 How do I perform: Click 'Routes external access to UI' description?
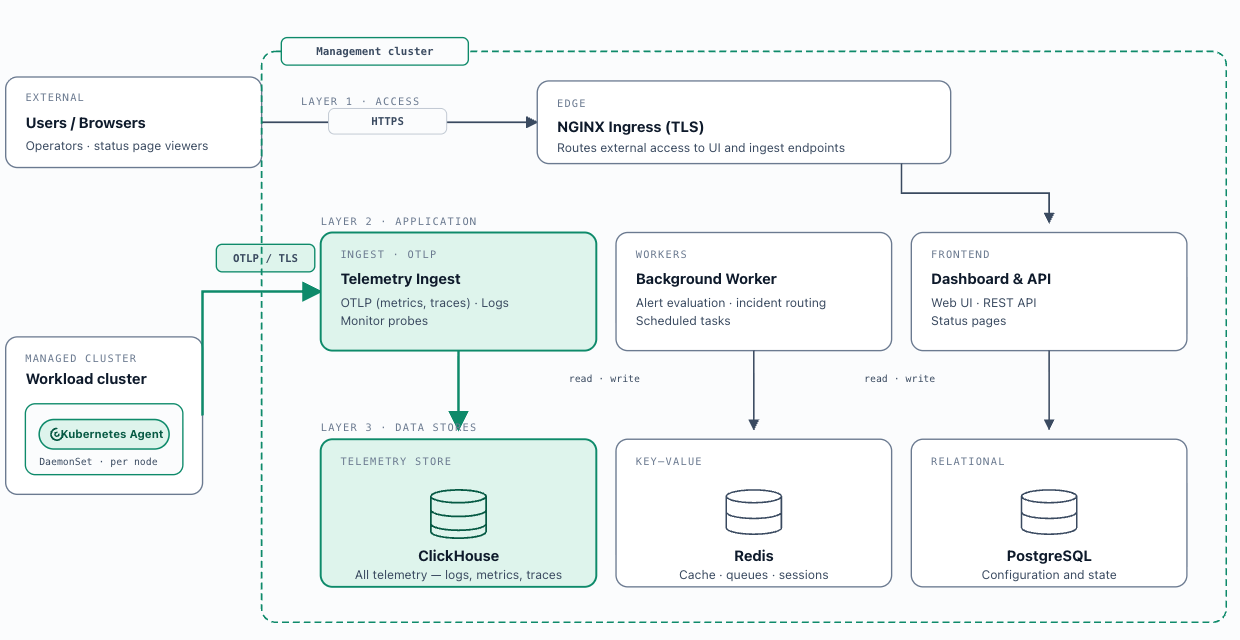click(701, 148)
